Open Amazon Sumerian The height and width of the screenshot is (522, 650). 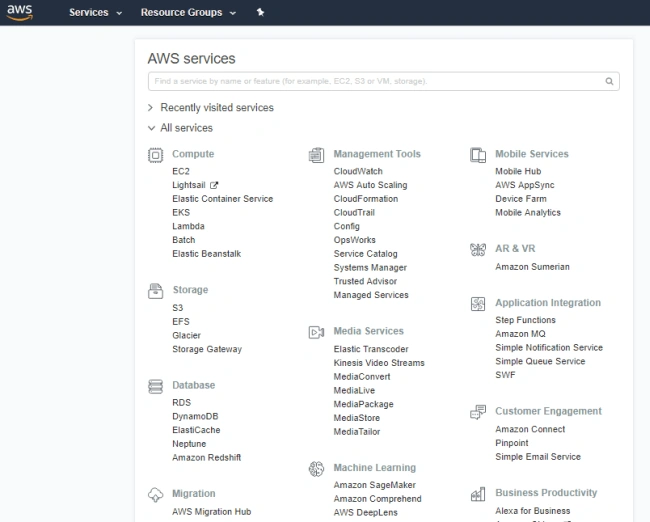coord(532,267)
